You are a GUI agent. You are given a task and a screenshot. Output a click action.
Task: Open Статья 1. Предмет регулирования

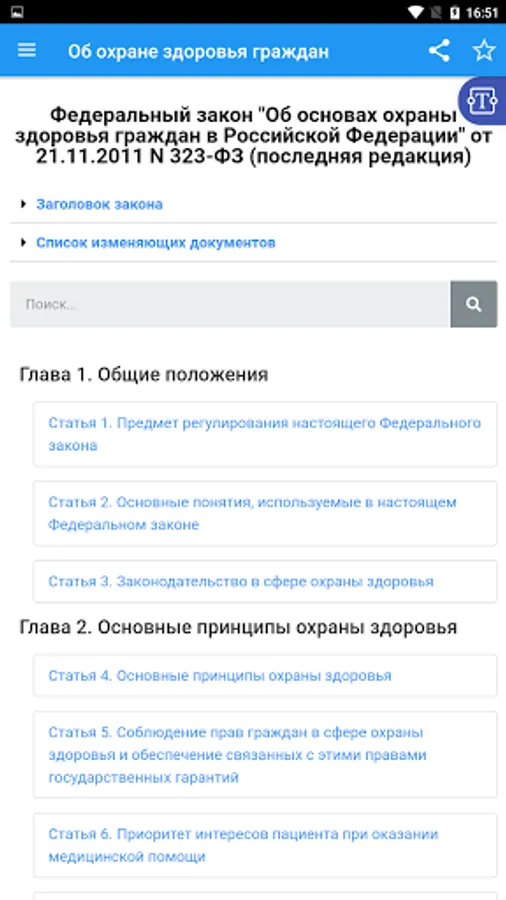click(265, 435)
